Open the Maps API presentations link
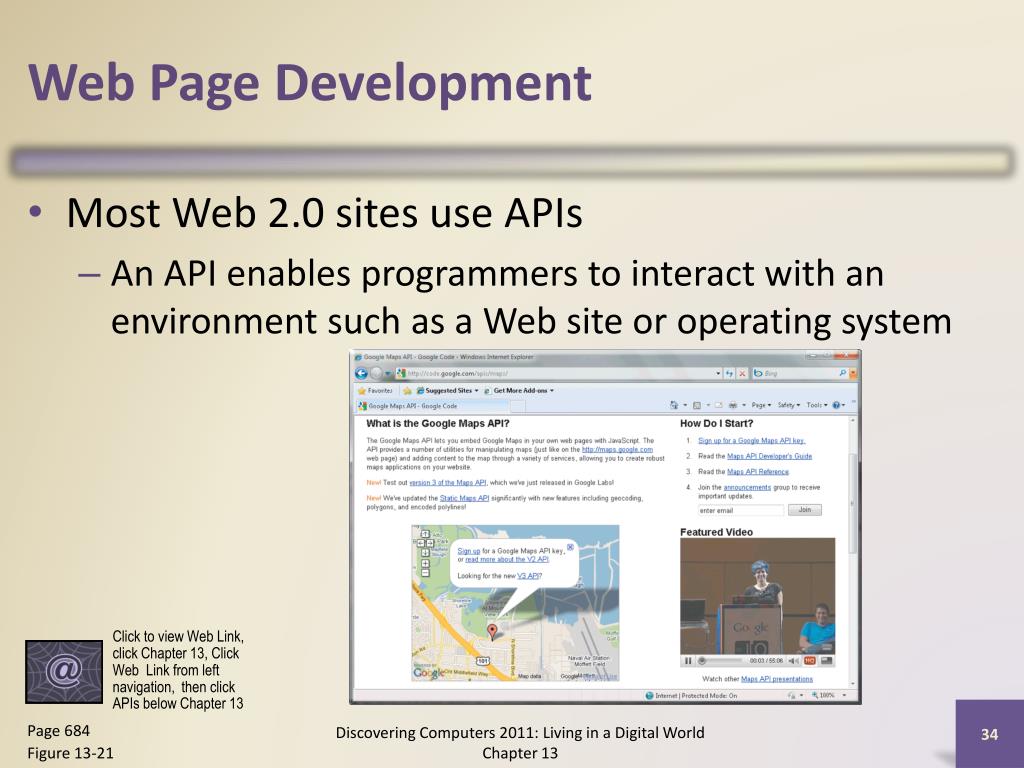This screenshot has width=1024, height=768. 777,679
